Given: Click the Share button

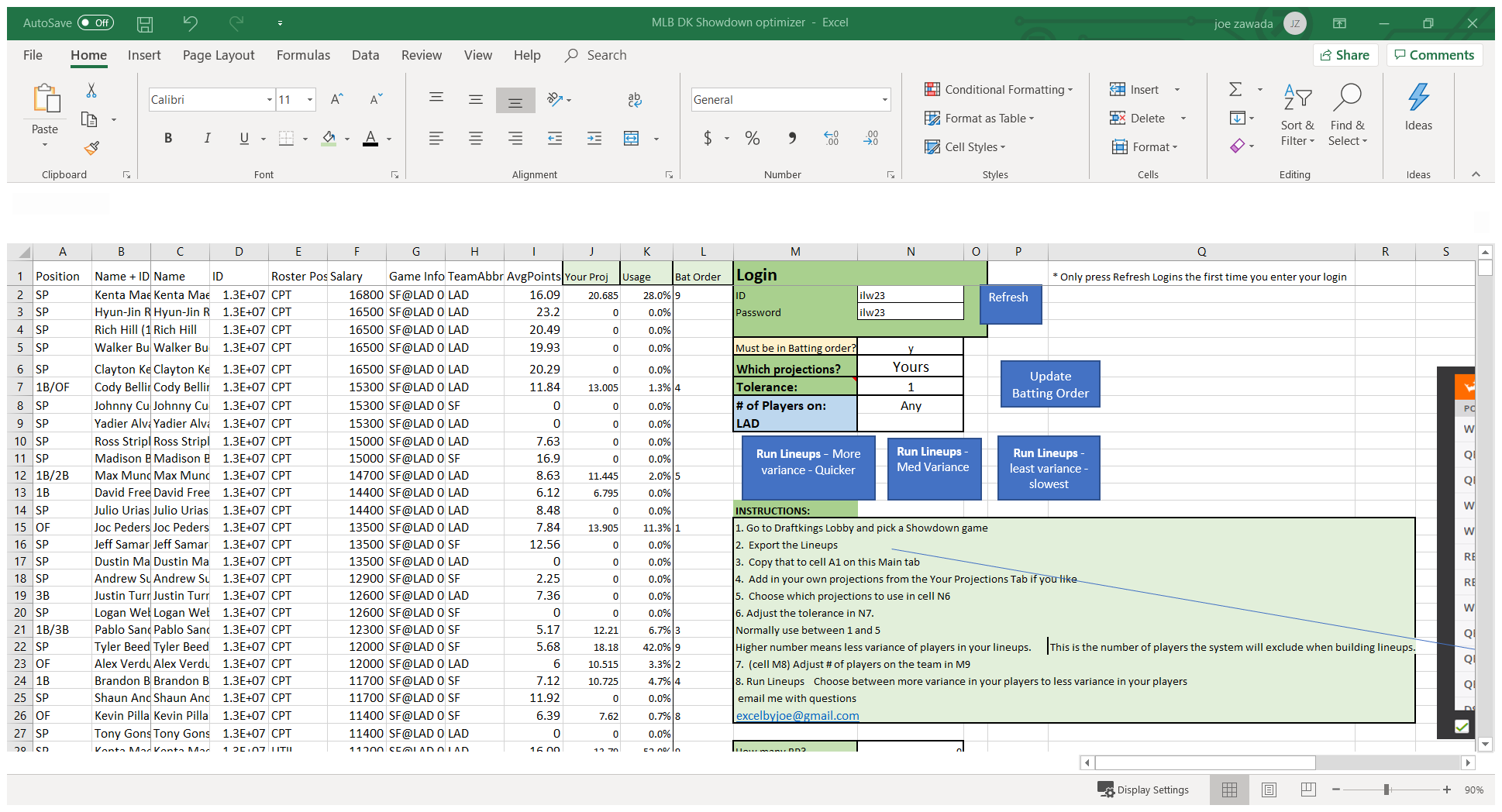Looking at the screenshot, I should pyautogui.click(x=1345, y=55).
